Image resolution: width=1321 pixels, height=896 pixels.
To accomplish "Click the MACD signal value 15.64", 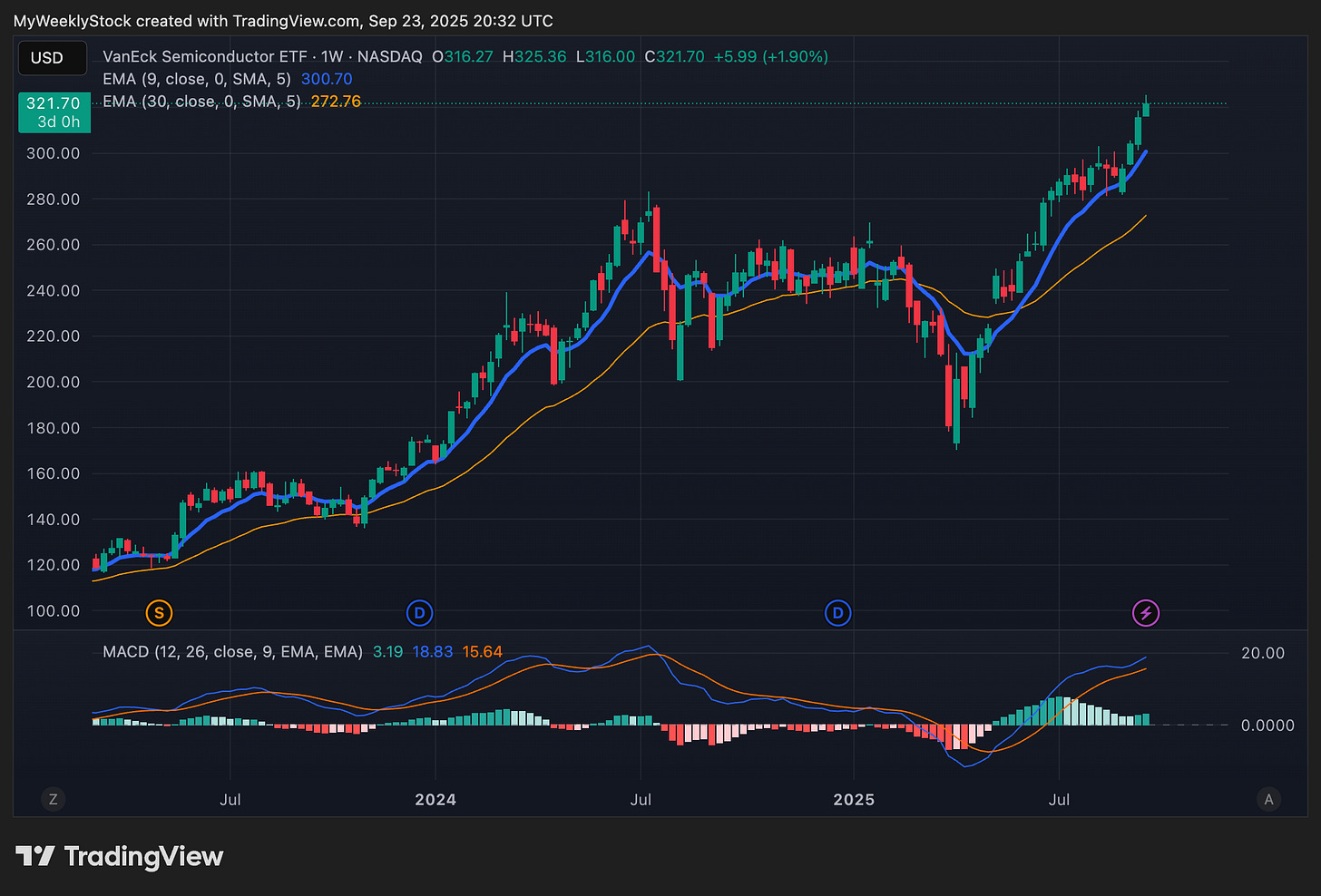I will 483,652.
